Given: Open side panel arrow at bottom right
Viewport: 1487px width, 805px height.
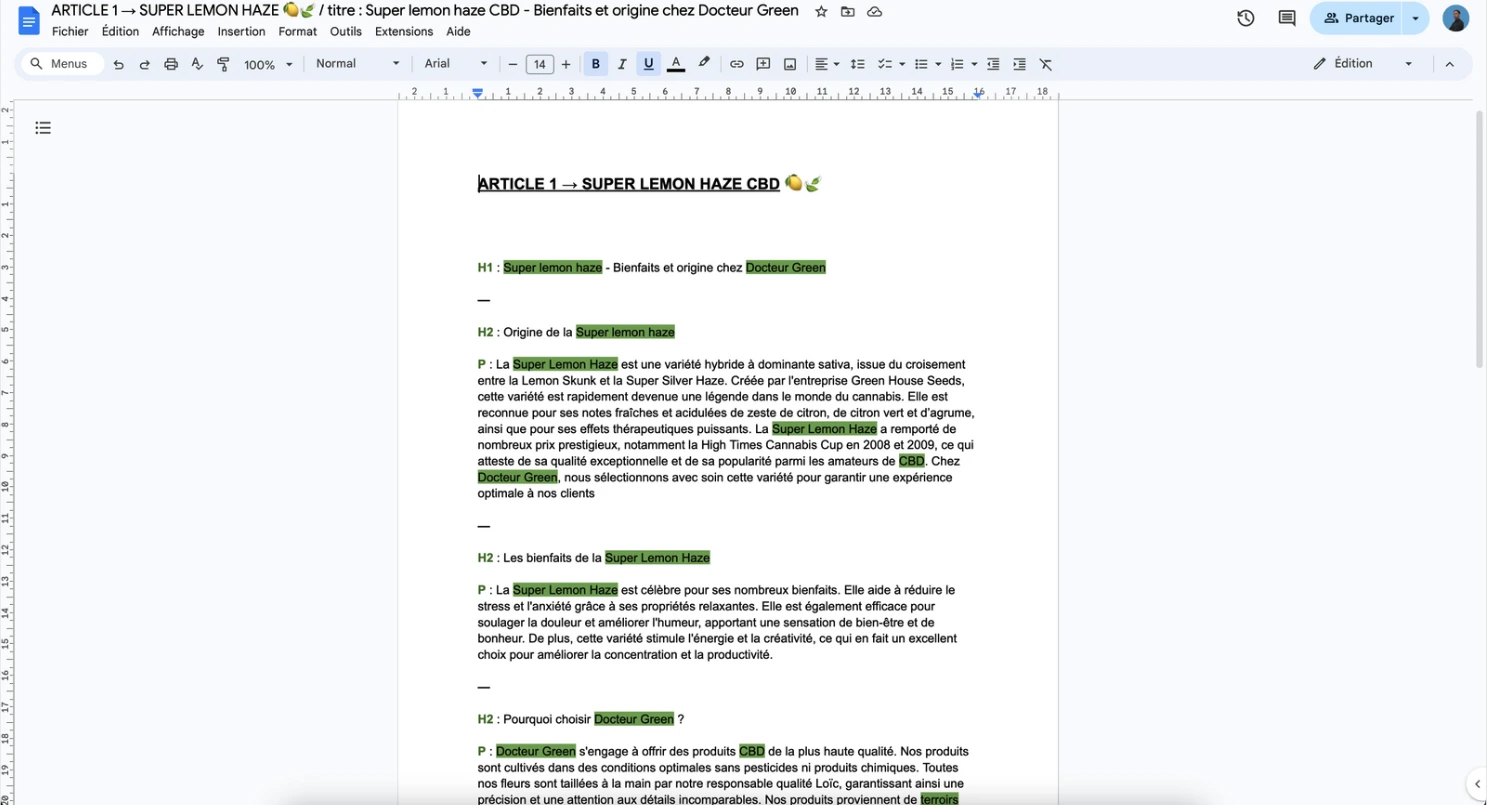Looking at the screenshot, I should (x=1478, y=784).
